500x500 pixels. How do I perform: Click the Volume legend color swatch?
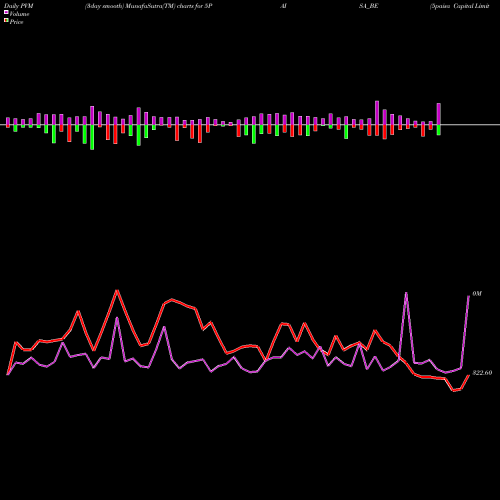pos(6,13)
